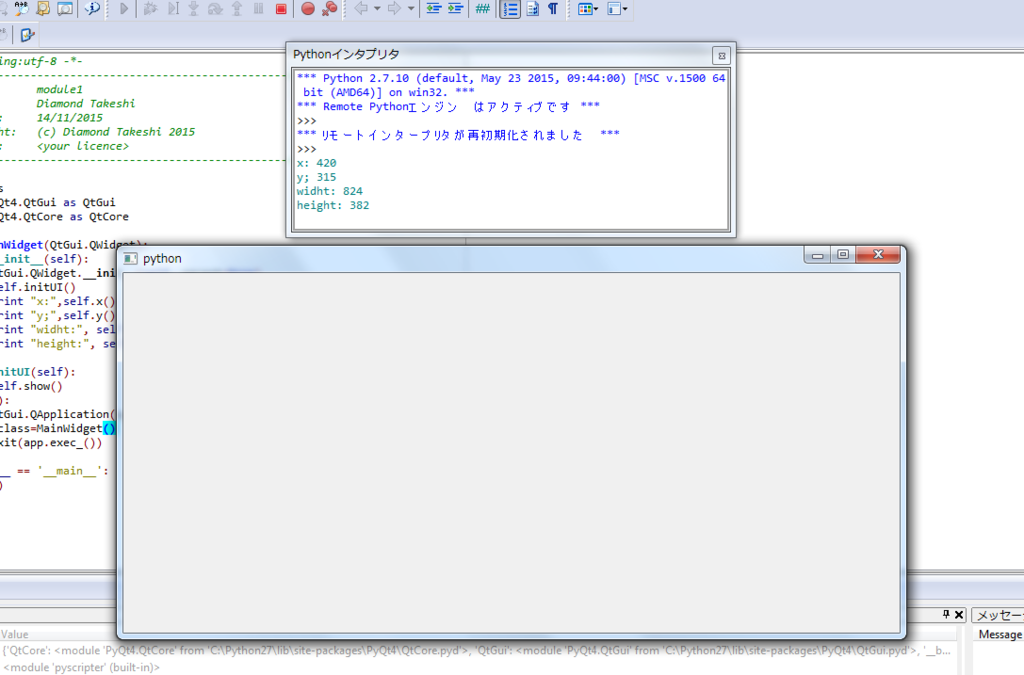Click the Pause debugging icon
The image size is (1024, 675).
click(x=259, y=8)
